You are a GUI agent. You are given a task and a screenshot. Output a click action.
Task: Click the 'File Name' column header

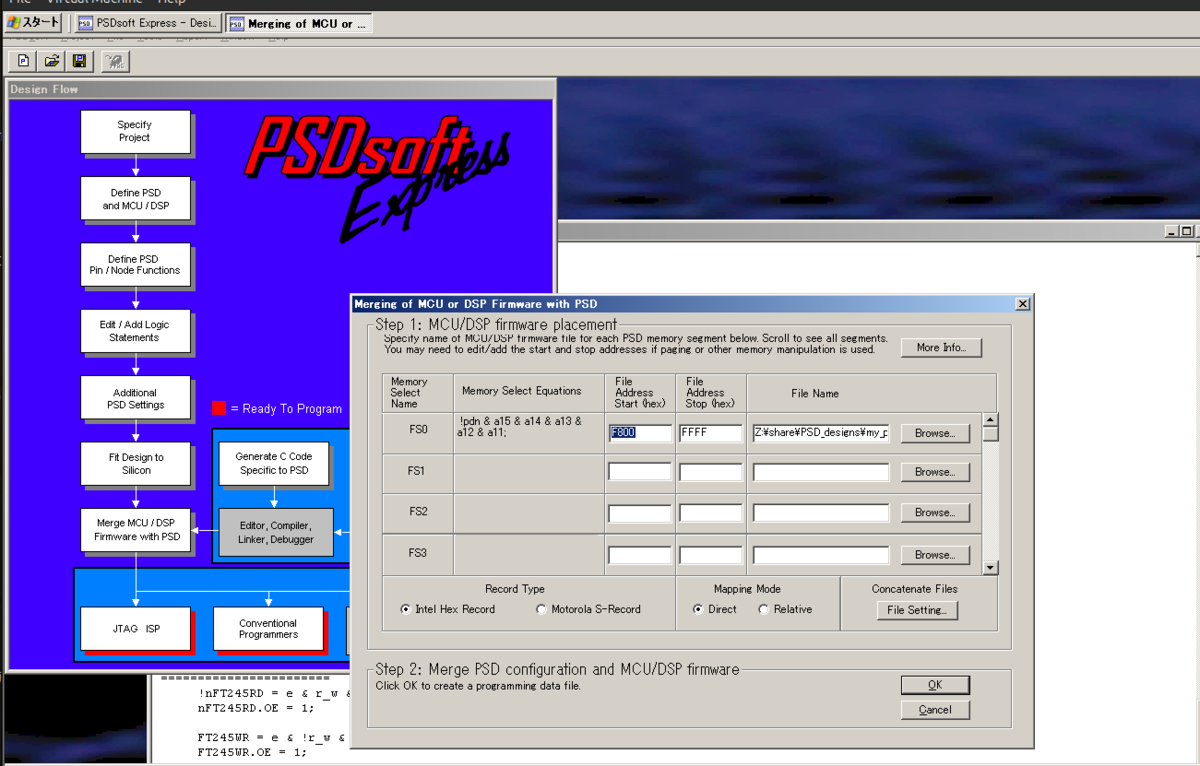point(815,393)
